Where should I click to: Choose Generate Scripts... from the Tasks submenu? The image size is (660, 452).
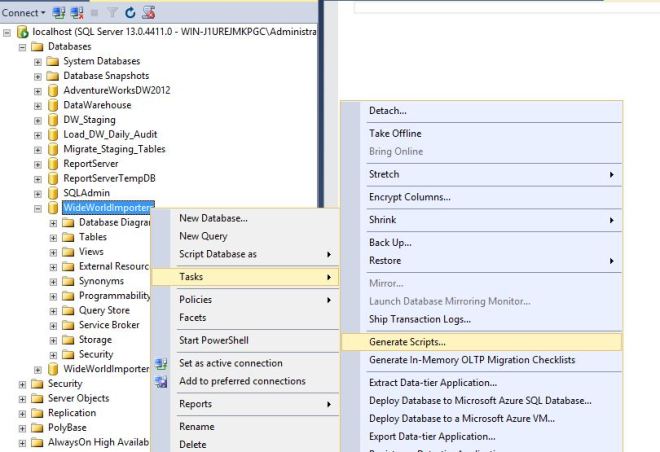coord(407,342)
